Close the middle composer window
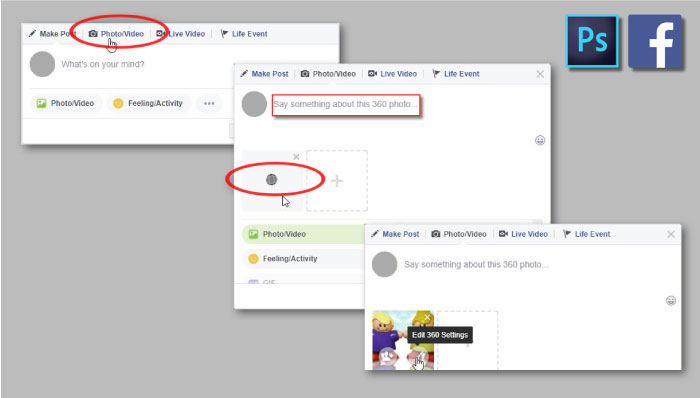Viewport: 700px width, 398px height. [540, 74]
